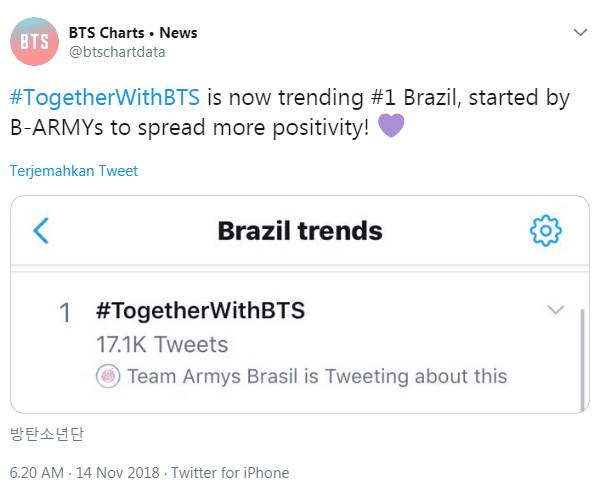Open BTS Charts • News display name
Image resolution: width=599 pixels, height=489 pixels.
(133, 33)
